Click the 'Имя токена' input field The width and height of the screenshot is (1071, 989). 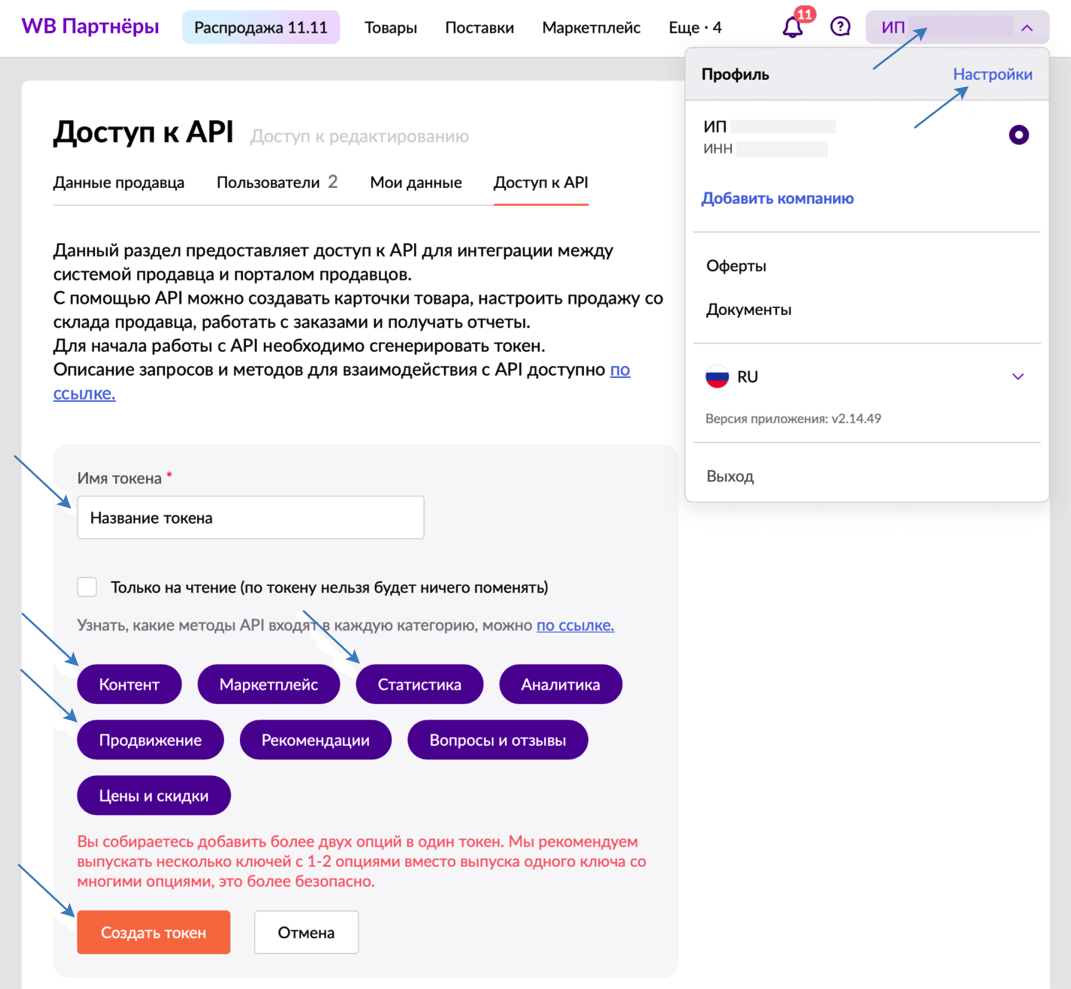coord(250,518)
